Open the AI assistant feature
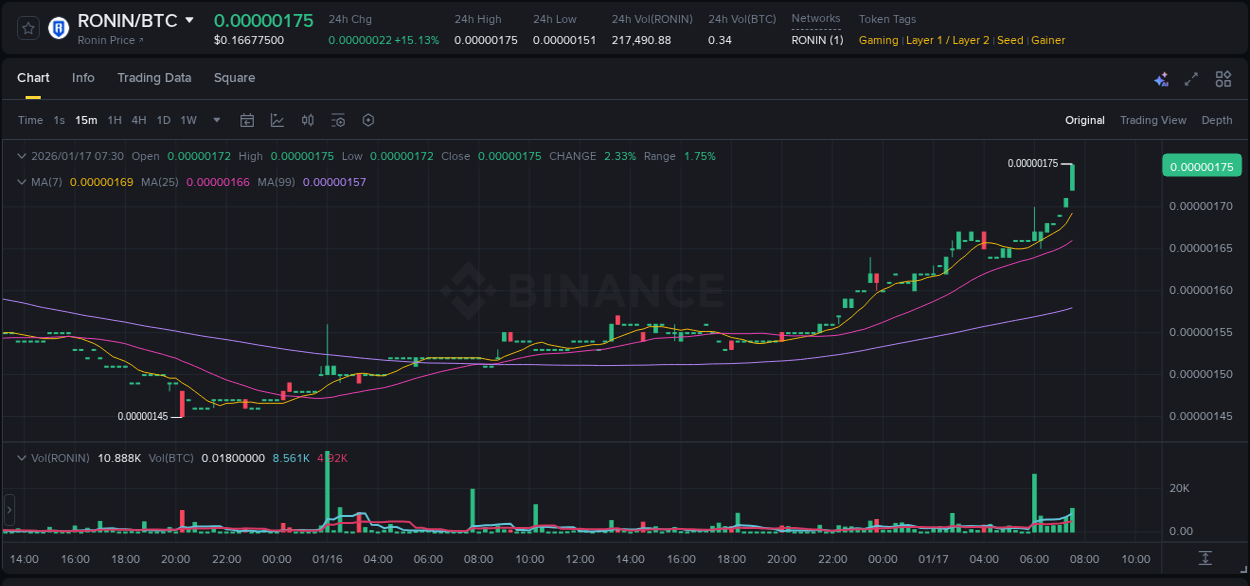The height and width of the screenshot is (586, 1250). click(1161, 78)
